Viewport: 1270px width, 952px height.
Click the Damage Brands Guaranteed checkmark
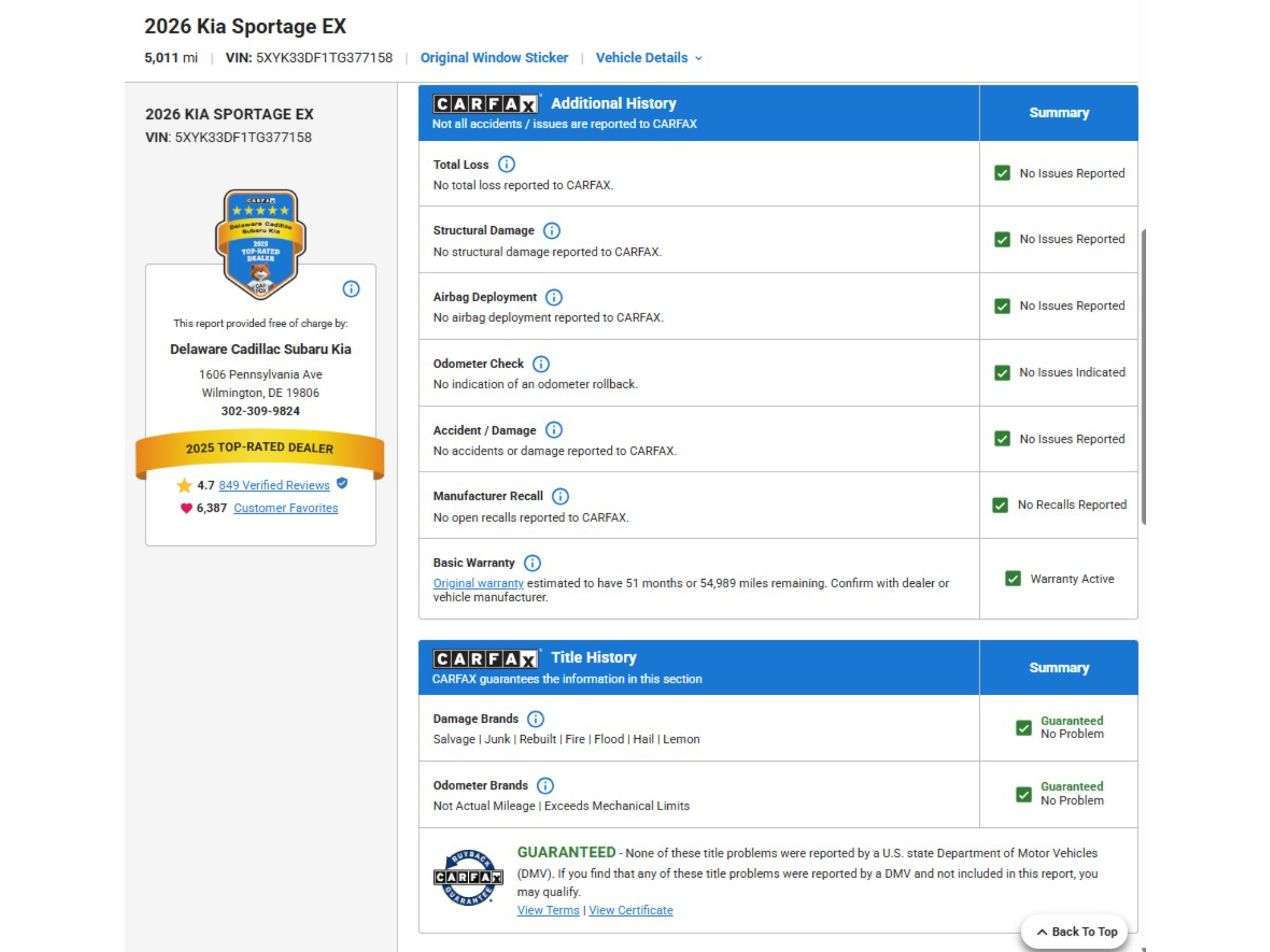[1024, 728]
